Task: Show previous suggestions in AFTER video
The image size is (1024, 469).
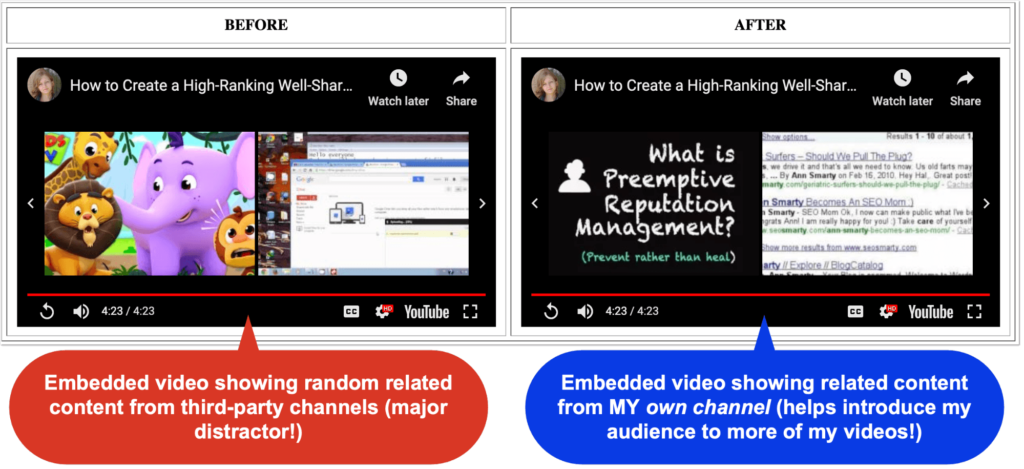Action: 535,204
